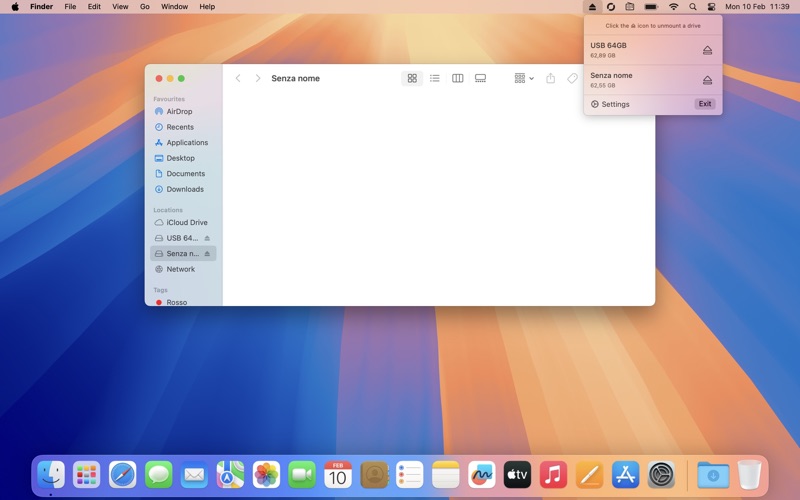Select the Senza nome row in the popup

pyautogui.click(x=653, y=80)
